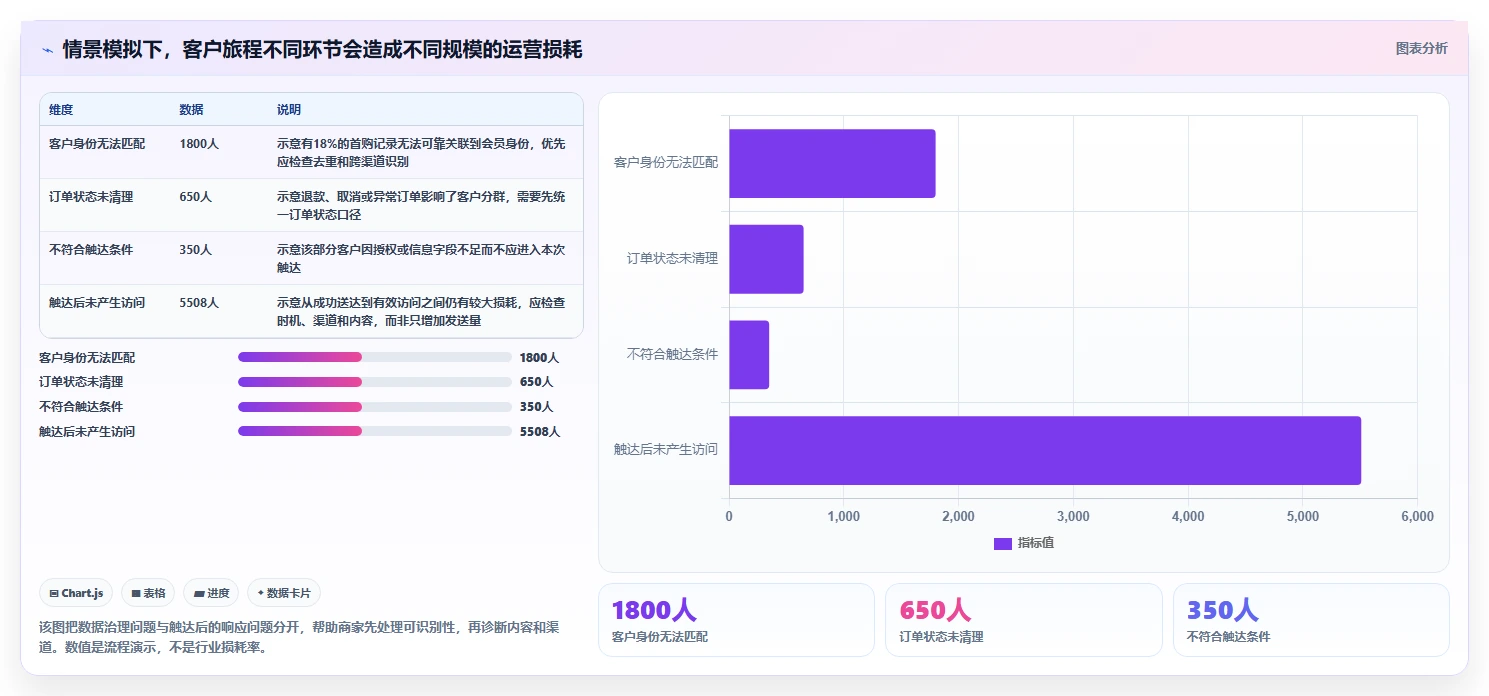The width and height of the screenshot is (1489, 696).
Task: Click table cell 订单状态未清理
Action: click(x=91, y=197)
